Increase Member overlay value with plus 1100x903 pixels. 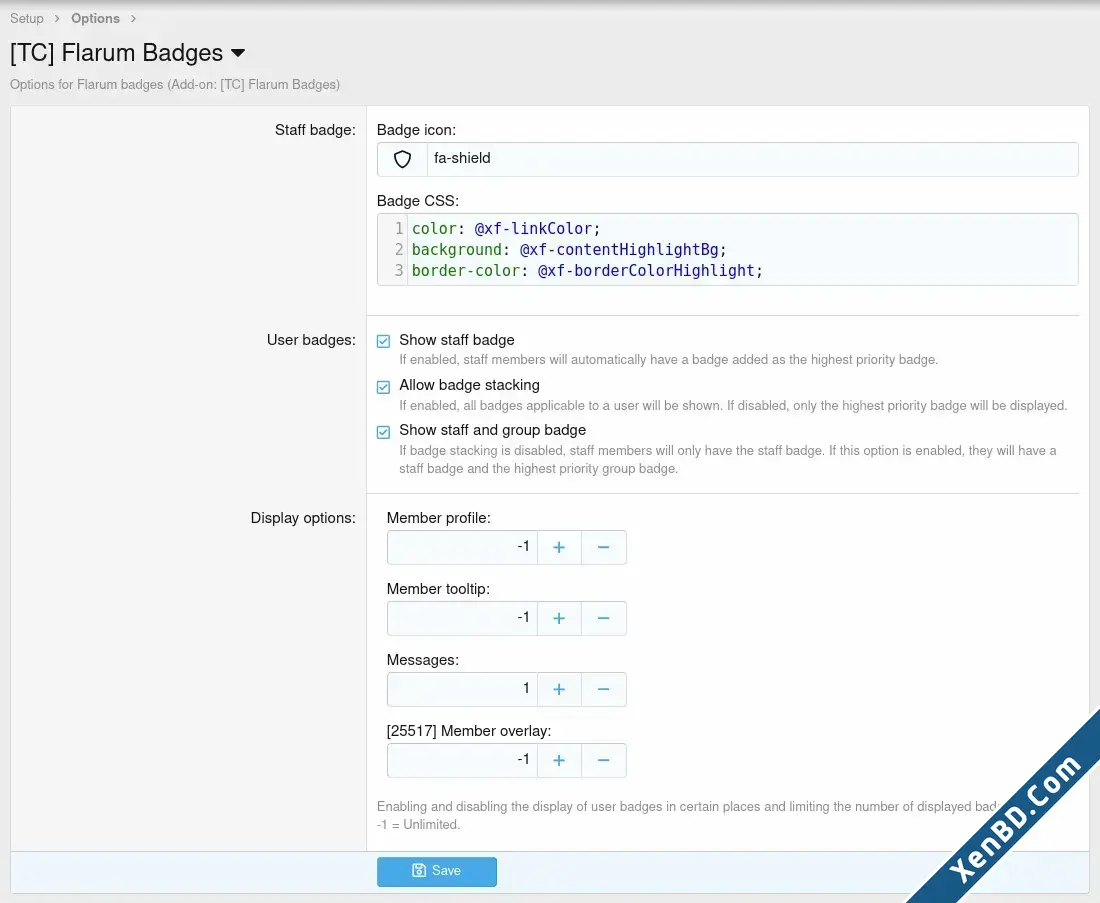pyautogui.click(x=559, y=760)
